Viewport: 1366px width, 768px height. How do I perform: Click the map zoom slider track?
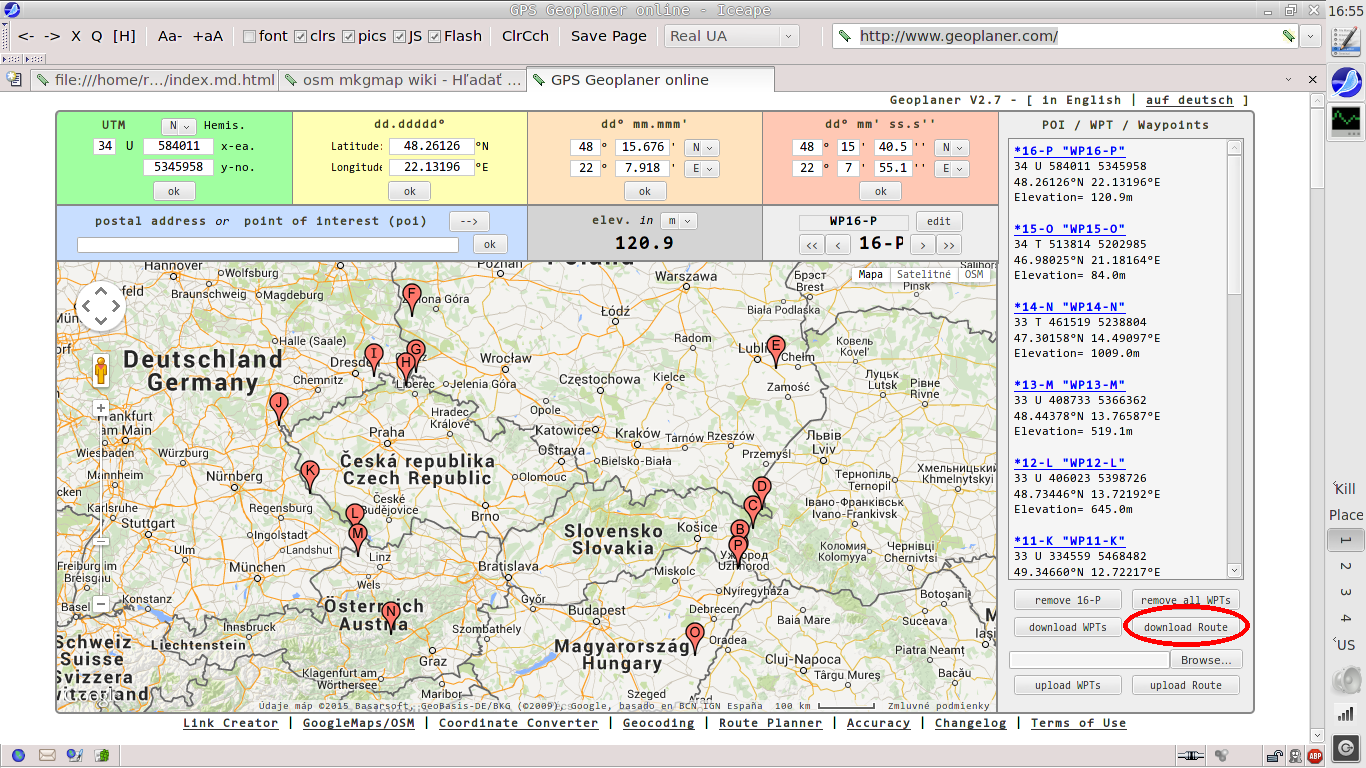pyautogui.click(x=101, y=506)
